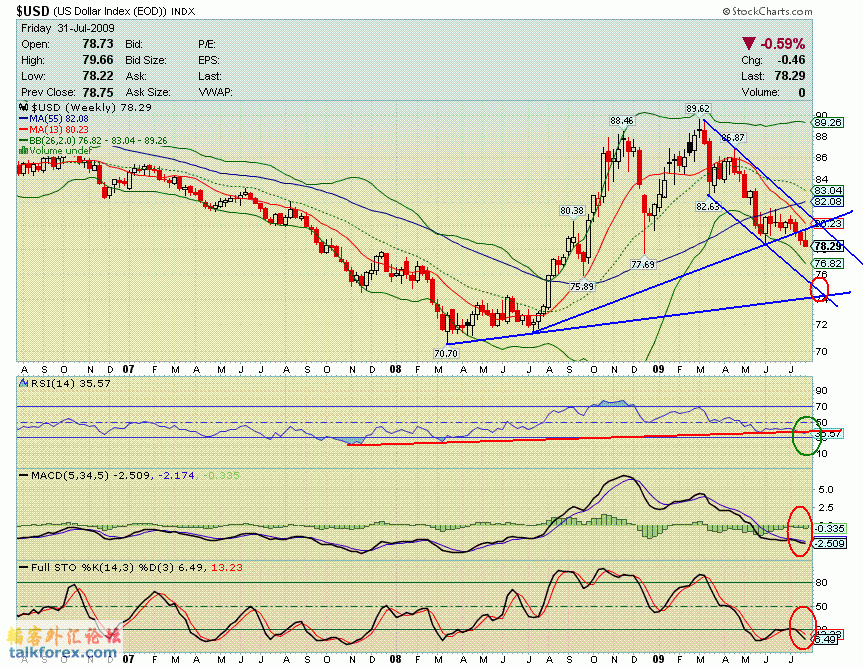Screen dimensions: 863x668
Task: Click the 83.04 middle band axis tag
Action: (x=828, y=190)
